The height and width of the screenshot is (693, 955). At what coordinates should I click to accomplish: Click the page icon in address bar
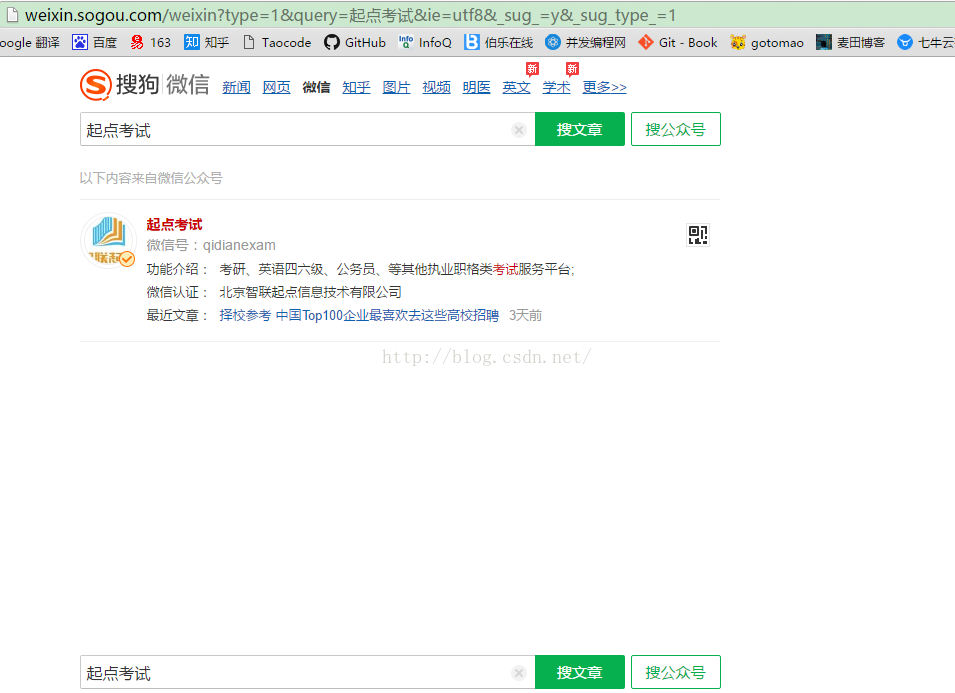(x=12, y=15)
